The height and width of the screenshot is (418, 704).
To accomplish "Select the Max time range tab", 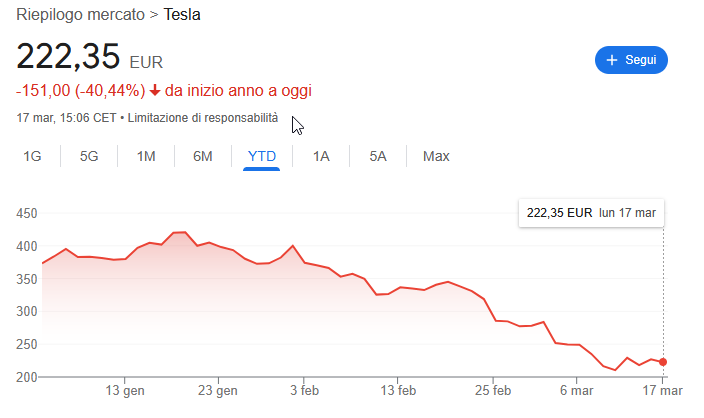I will (436, 156).
